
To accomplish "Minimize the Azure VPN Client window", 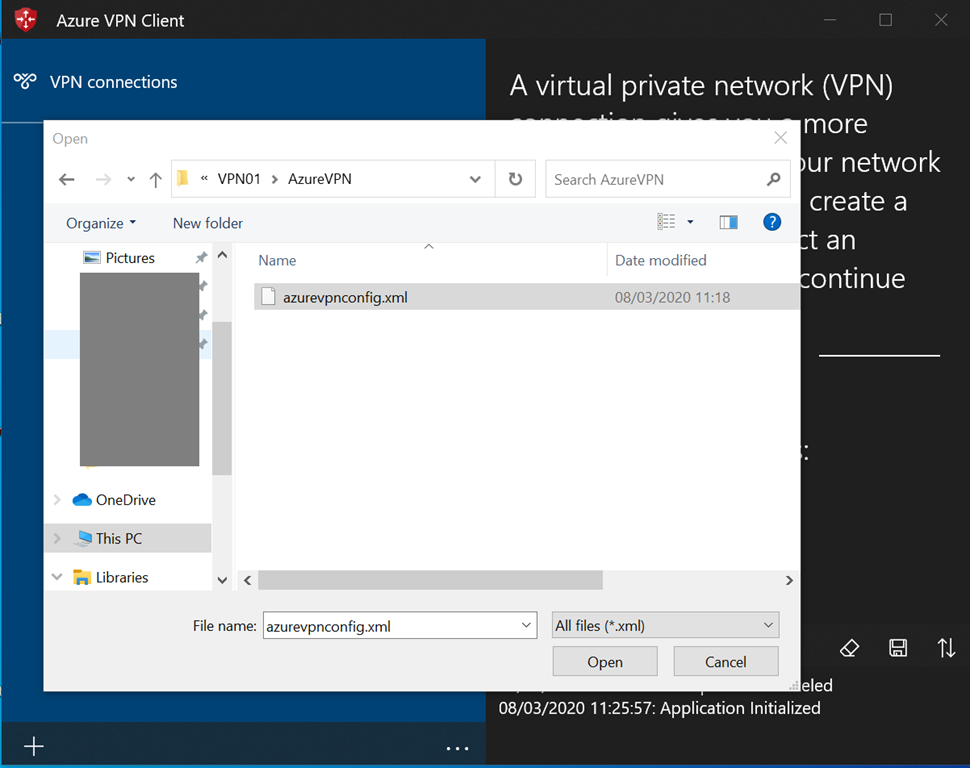I will click(830, 20).
